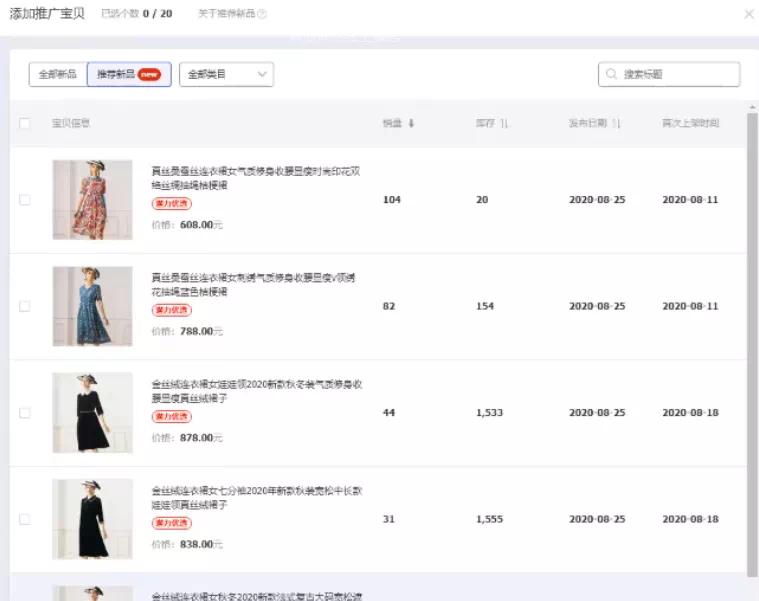Sort by 库存 using its arrow icon
This screenshot has height=601, width=759.
[504, 123]
